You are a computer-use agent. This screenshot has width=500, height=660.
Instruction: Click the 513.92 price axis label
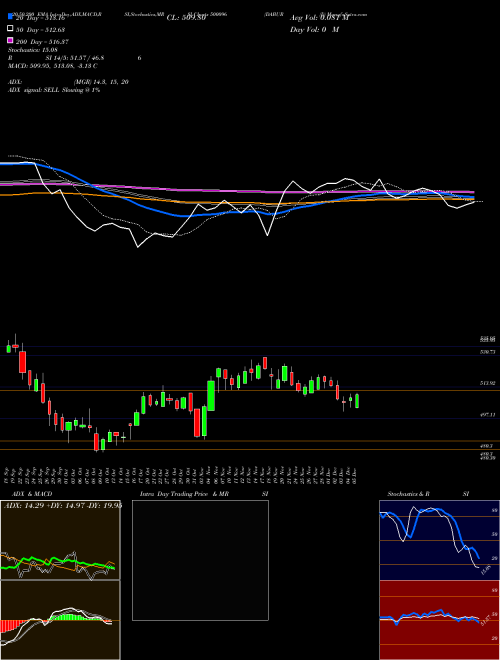(x=487, y=383)
